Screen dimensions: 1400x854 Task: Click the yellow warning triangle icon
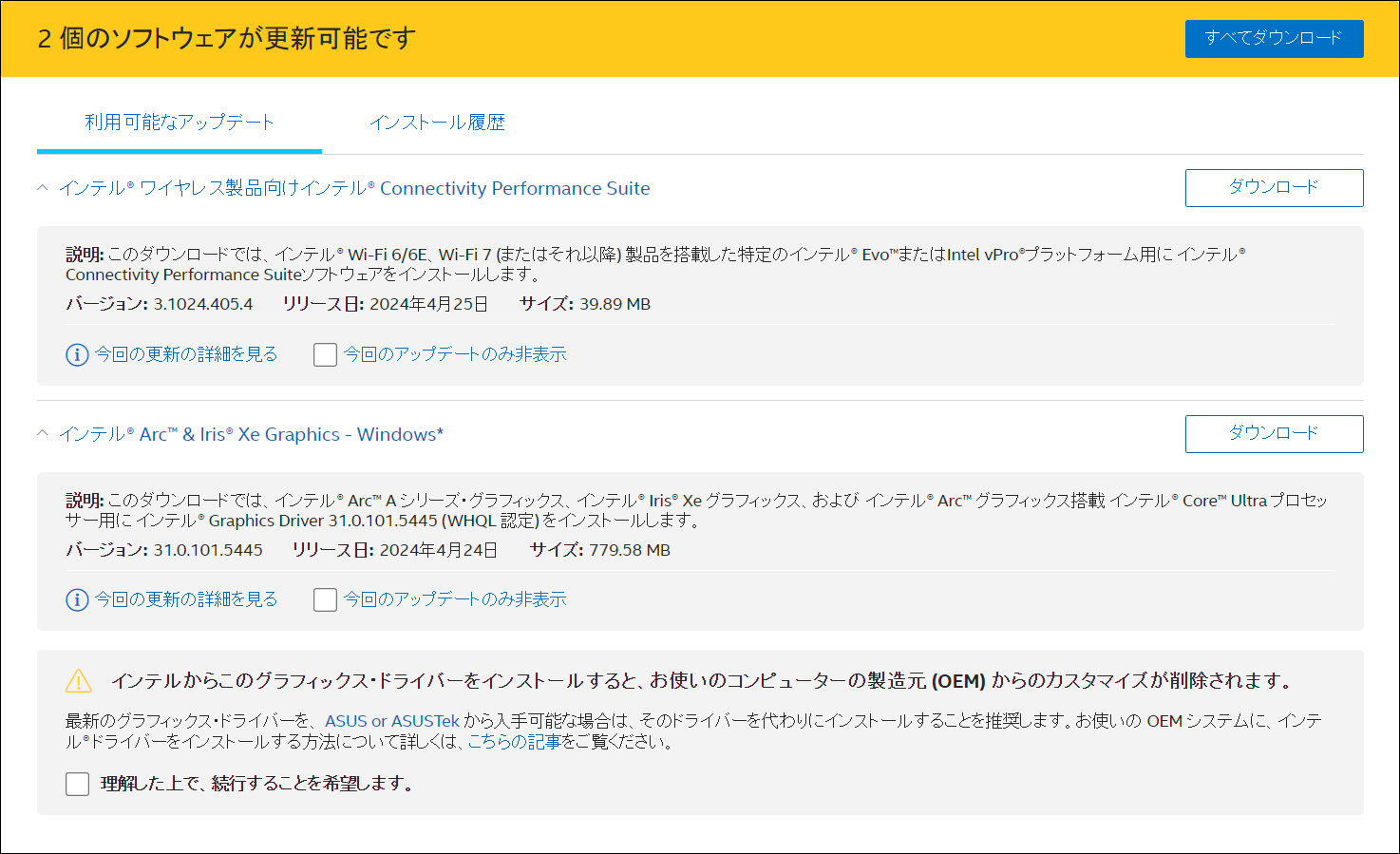click(x=78, y=681)
